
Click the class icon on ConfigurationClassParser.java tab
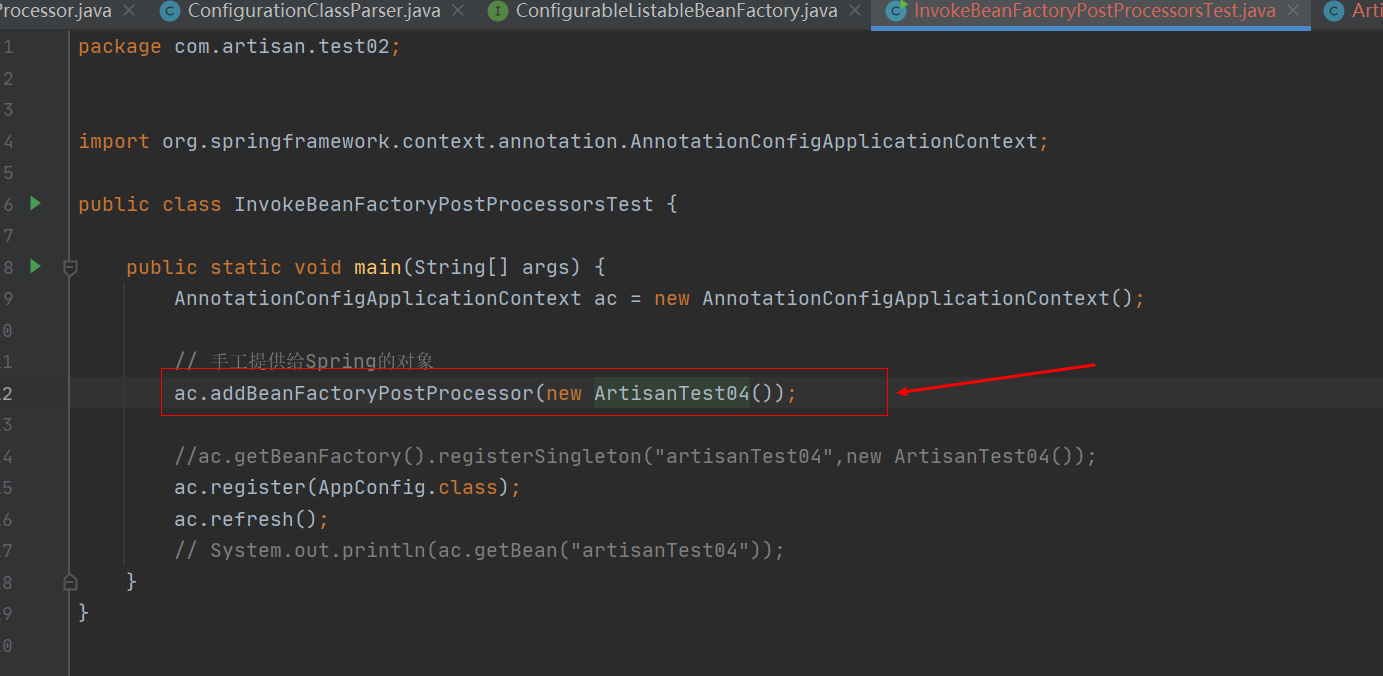click(x=170, y=11)
